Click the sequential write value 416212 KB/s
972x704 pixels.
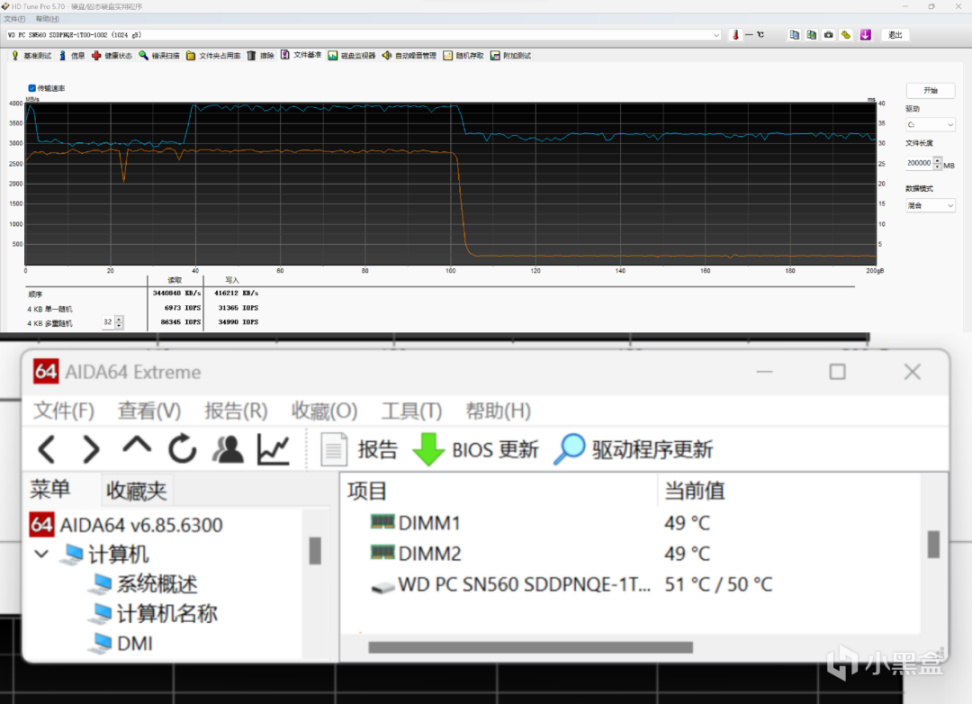(x=236, y=293)
